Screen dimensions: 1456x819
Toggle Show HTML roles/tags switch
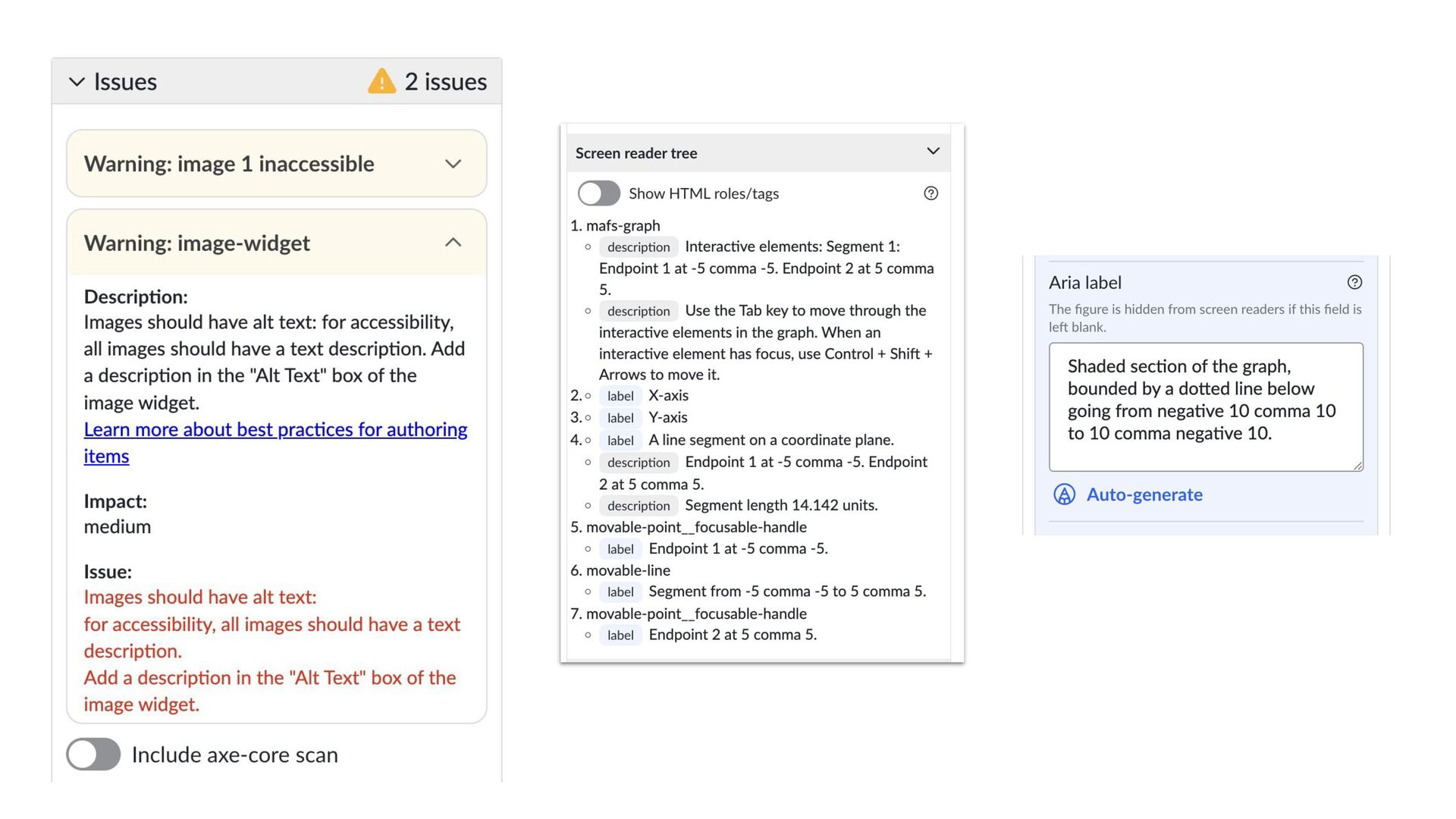[x=598, y=193]
